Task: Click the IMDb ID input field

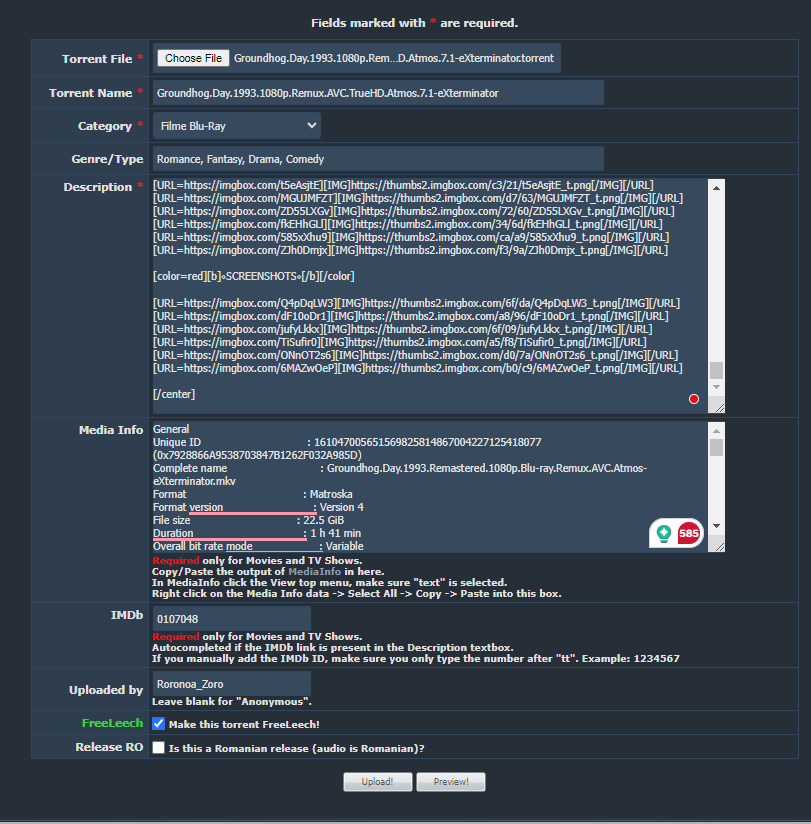Action: pyautogui.click(x=230, y=619)
